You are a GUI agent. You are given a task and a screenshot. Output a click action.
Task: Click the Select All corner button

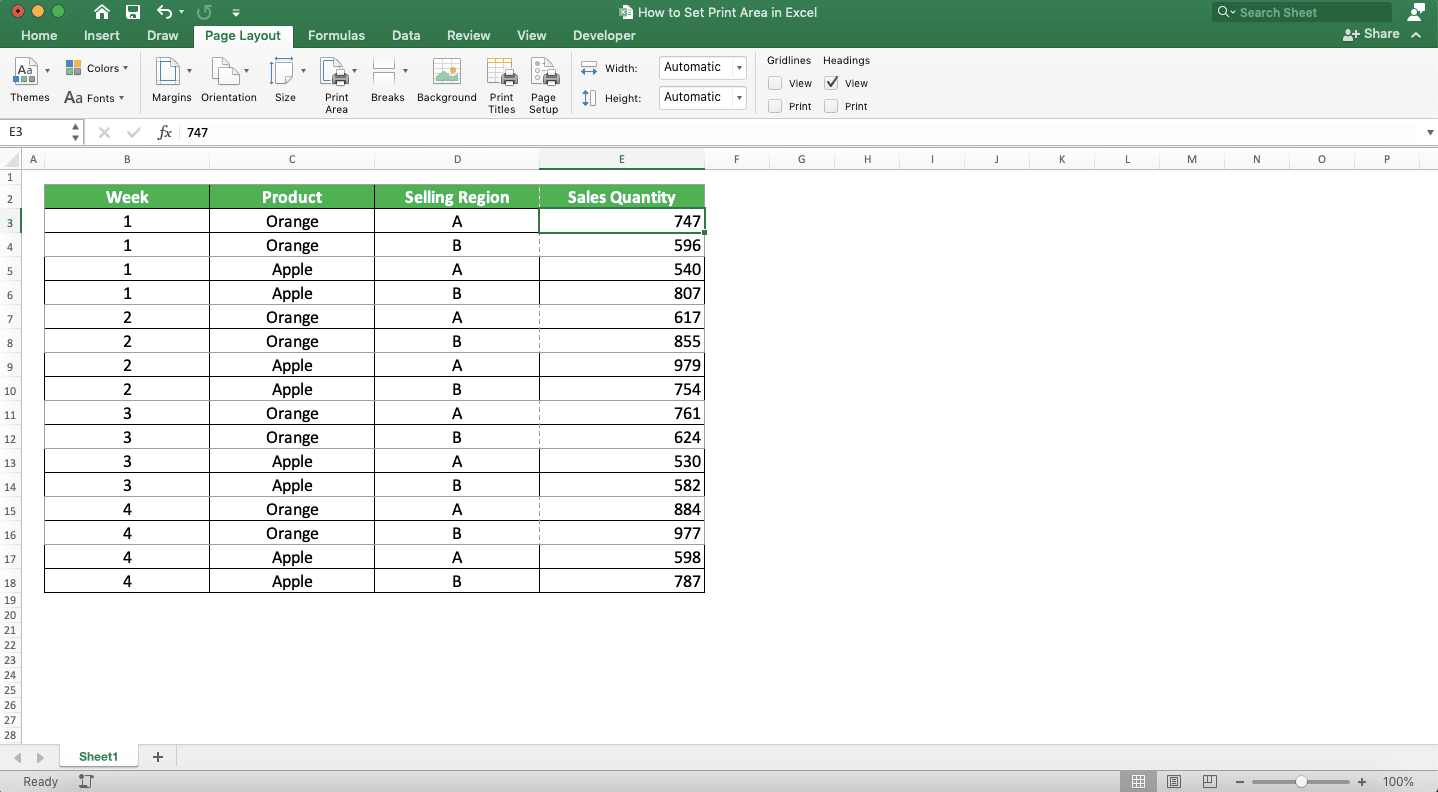tap(10, 159)
